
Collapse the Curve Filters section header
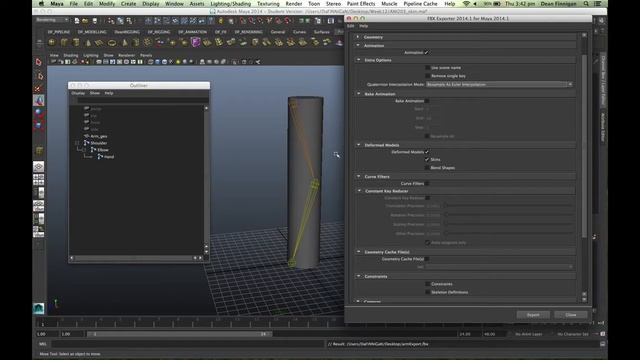358,176
